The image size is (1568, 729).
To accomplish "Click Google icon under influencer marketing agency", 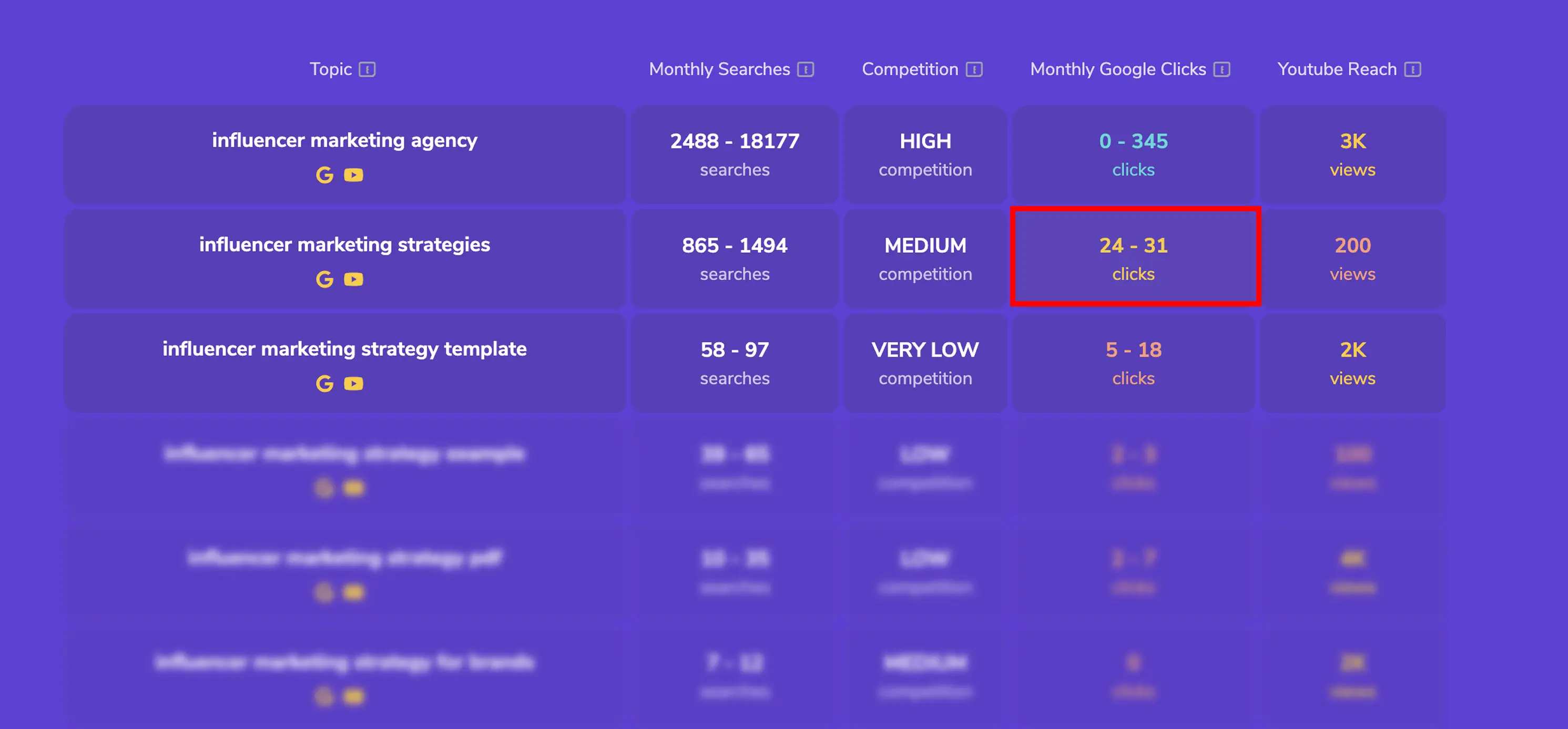I will 324,175.
